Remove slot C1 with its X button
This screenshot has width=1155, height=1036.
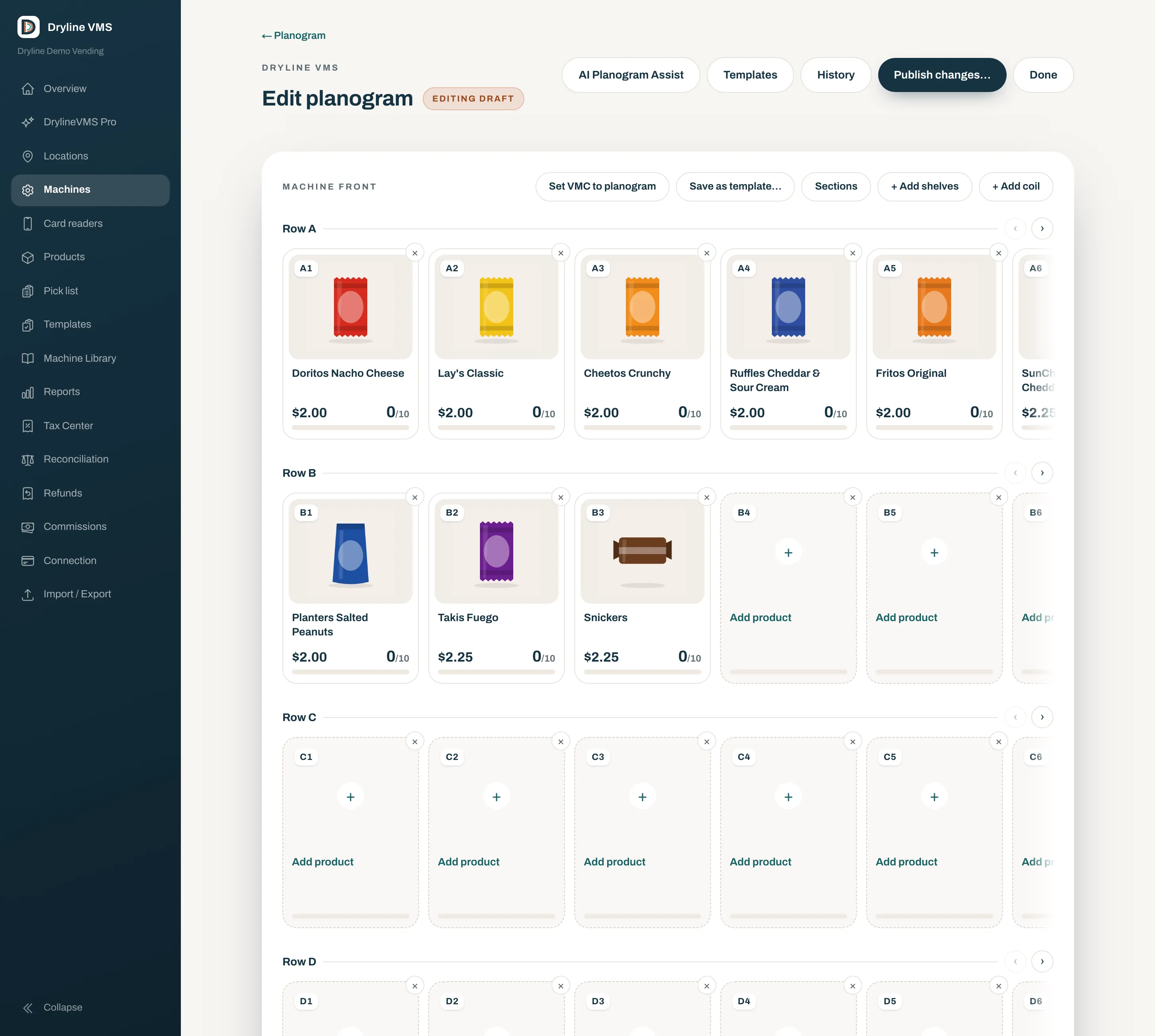414,741
